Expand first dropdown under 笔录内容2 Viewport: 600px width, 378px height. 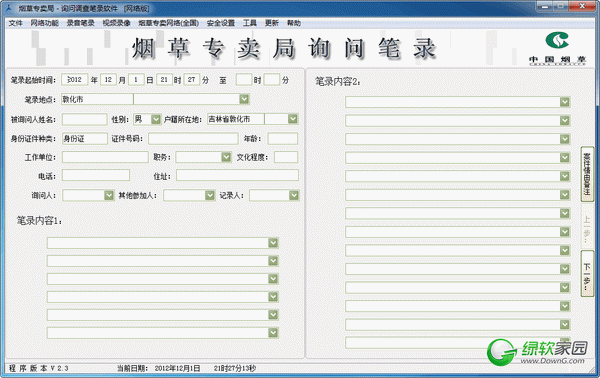pyautogui.click(x=565, y=102)
